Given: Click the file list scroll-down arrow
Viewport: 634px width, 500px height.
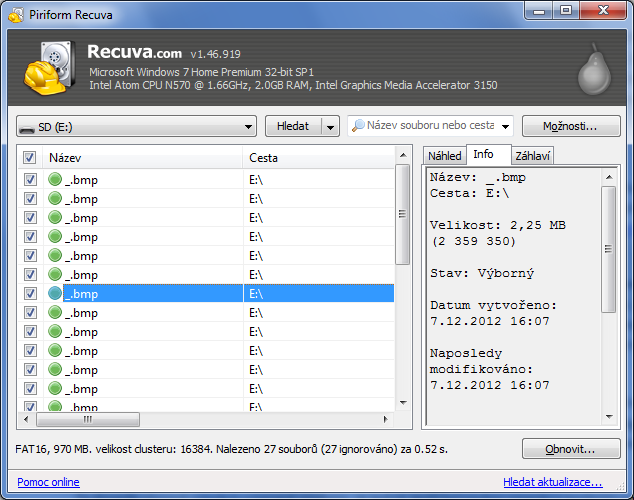Looking at the screenshot, I should (x=403, y=403).
